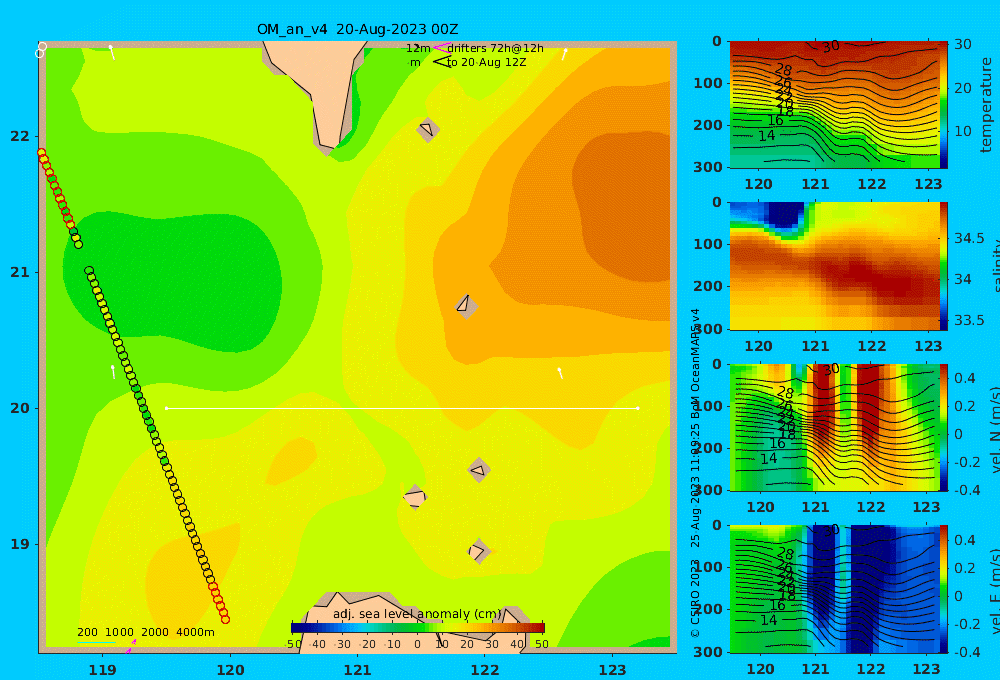Click the white current arrow in the map's upper-left
Screen dimensions: 1000x680
(112, 52)
